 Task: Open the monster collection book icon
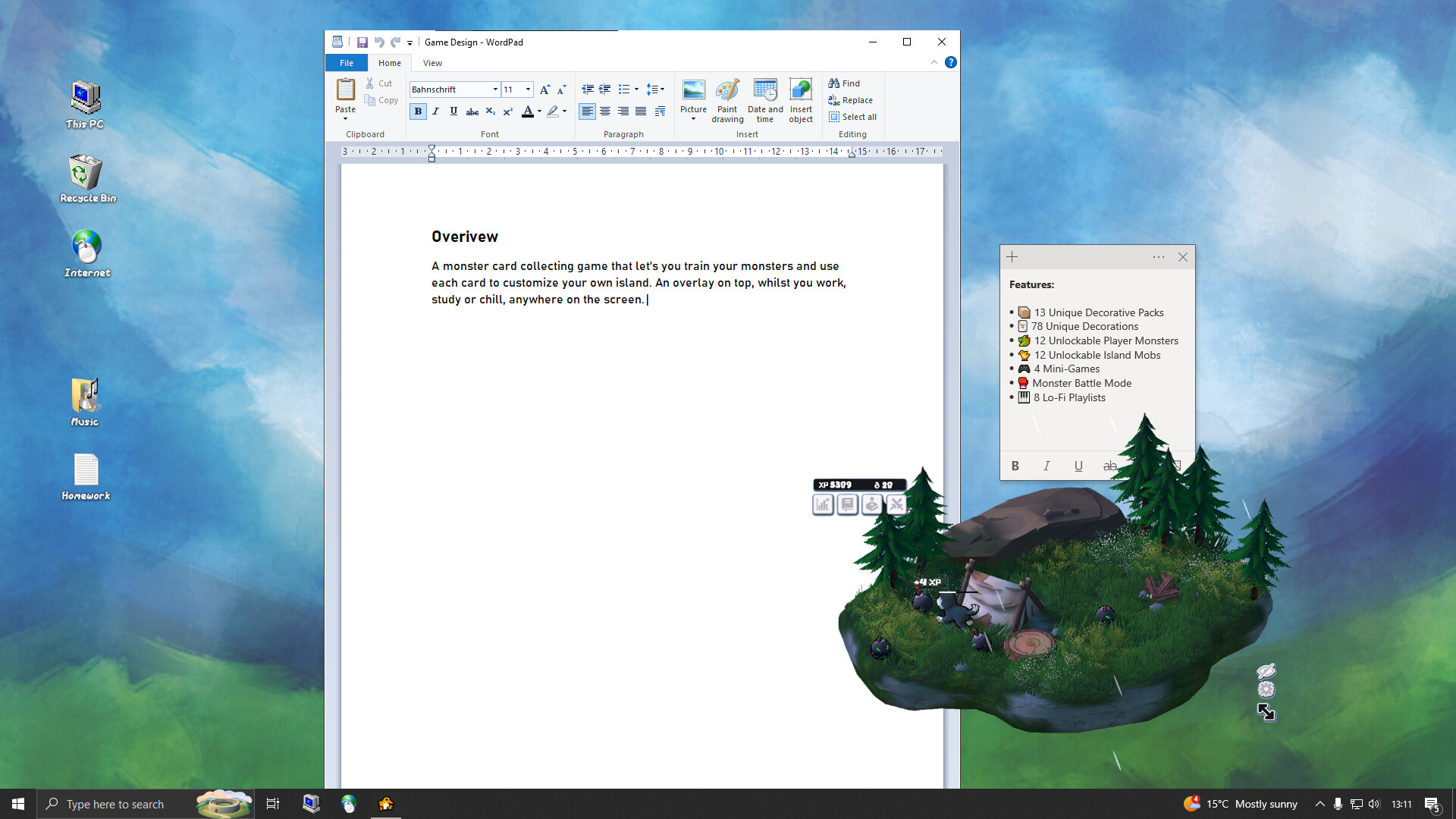point(847,504)
